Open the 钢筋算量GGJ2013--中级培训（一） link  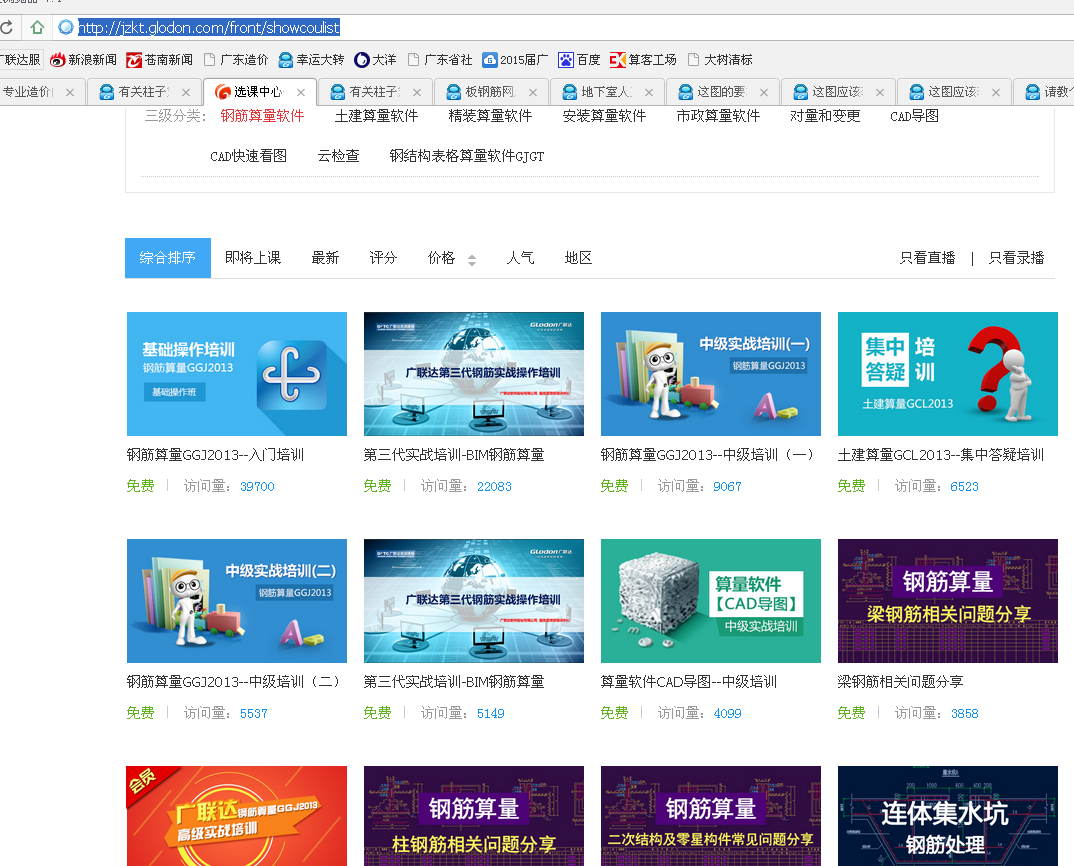(707, 455)
